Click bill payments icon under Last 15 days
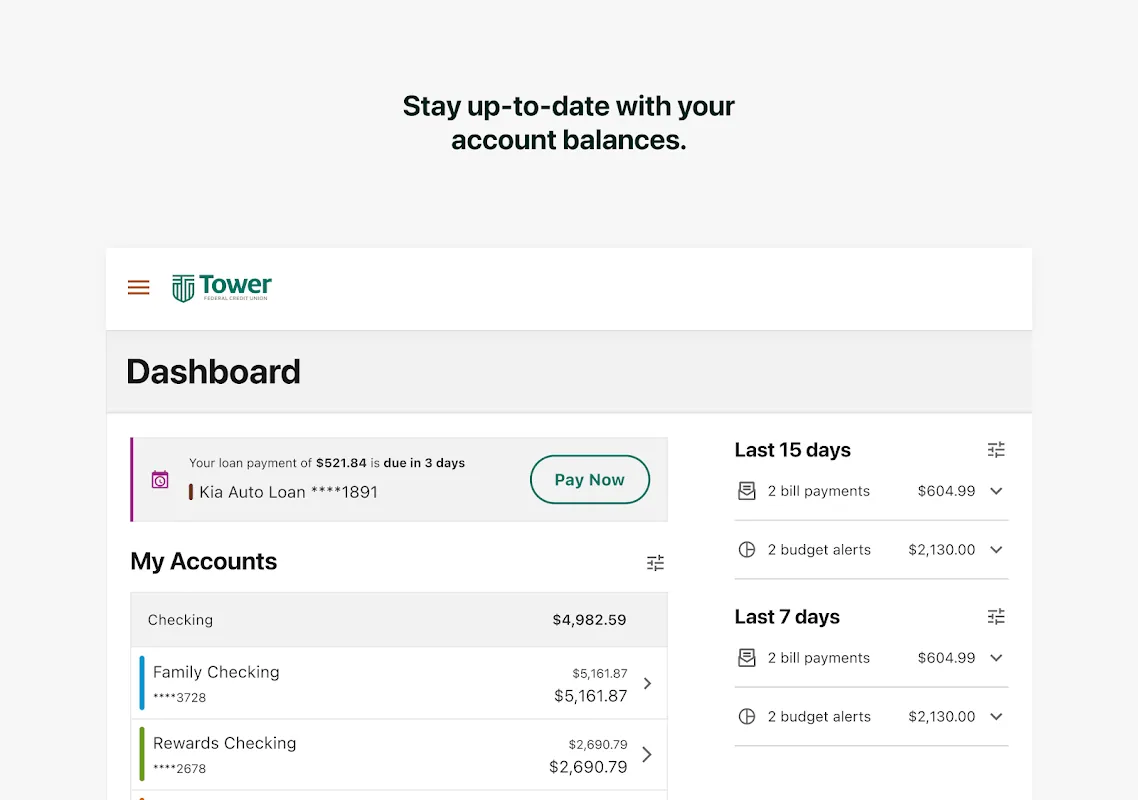Viewport: 1138px width, 800px height. 746,491
